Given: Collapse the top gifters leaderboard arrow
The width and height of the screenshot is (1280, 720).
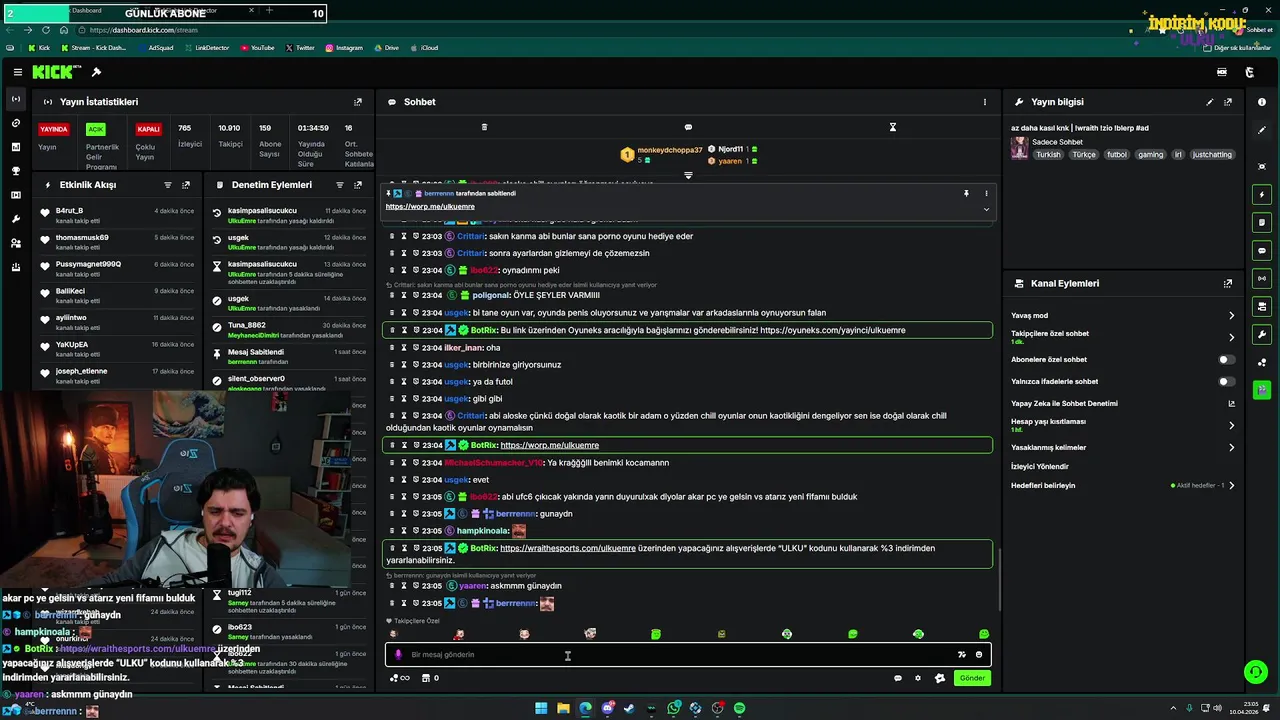Looking at the screenshot, I should pyautogui.click(x=688, y=175).
